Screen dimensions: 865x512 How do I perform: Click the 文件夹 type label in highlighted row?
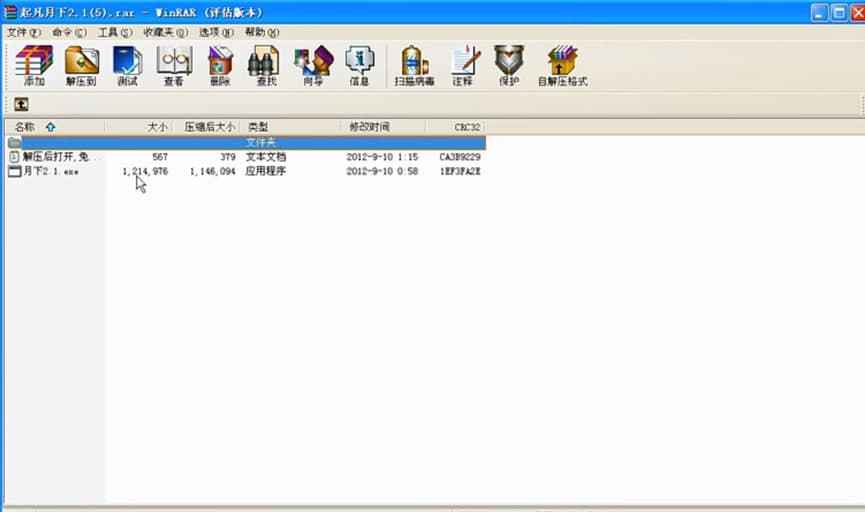tap(261, 142)
